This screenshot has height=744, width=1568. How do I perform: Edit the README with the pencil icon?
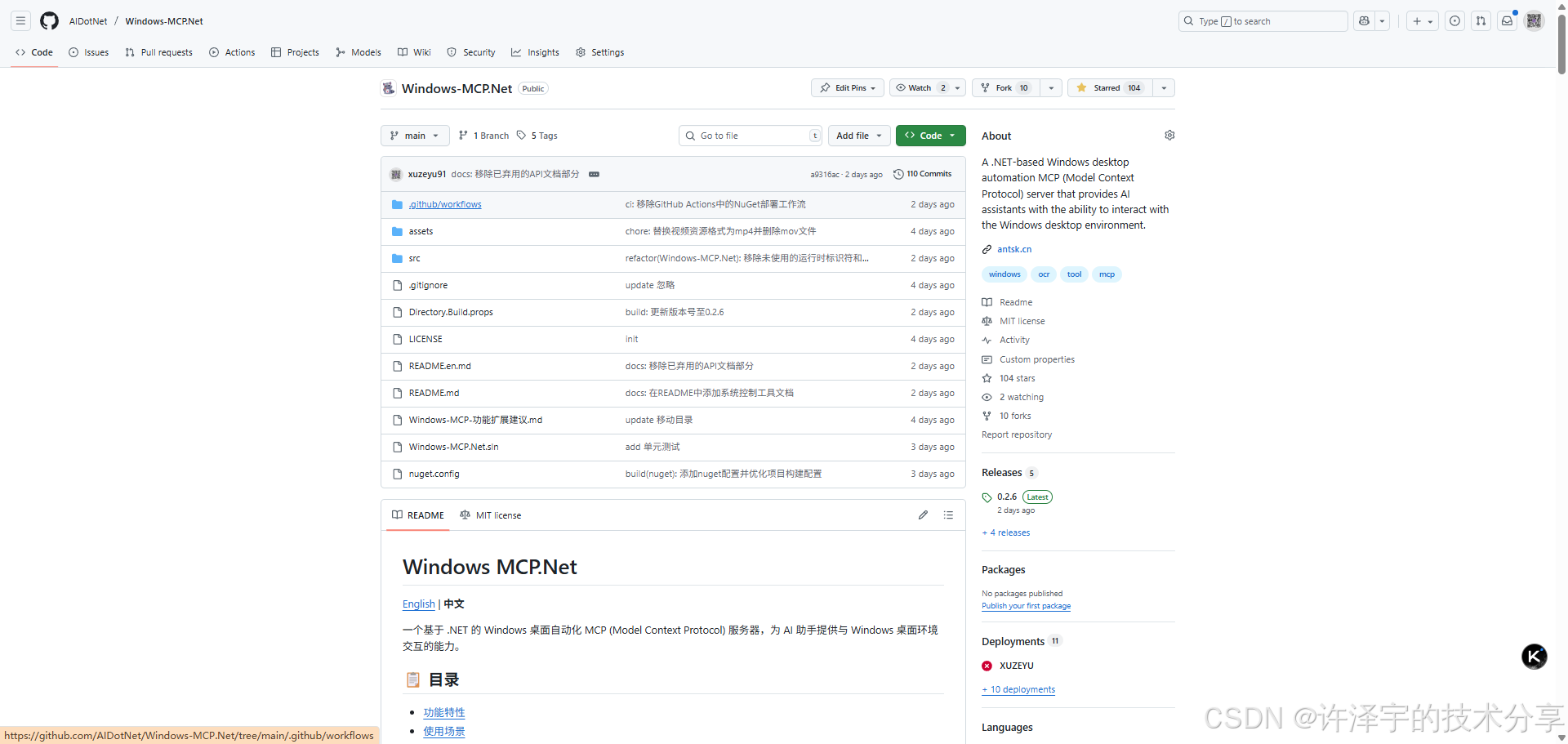(923, 515)
